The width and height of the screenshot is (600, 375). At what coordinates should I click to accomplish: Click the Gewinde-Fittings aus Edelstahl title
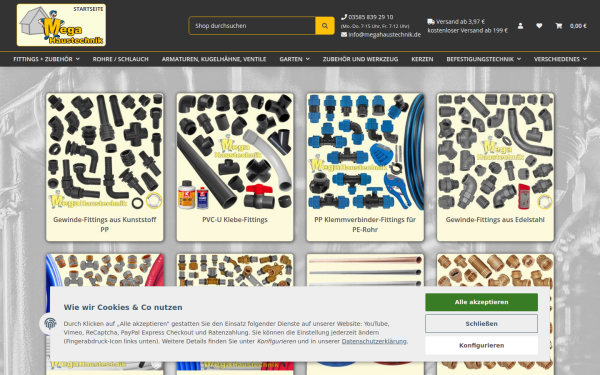point(495,220)
